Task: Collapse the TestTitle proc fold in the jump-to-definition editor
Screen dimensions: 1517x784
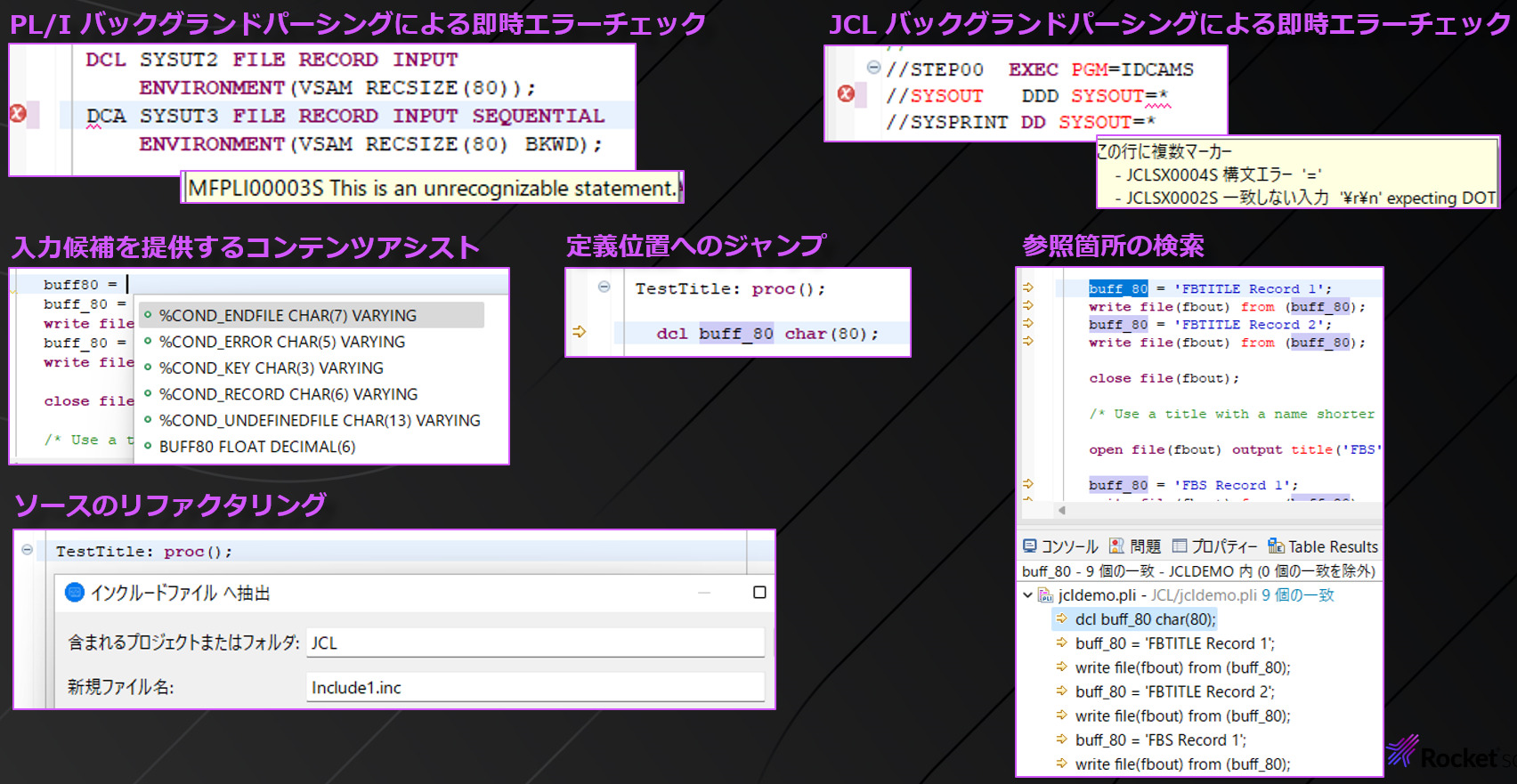Action: click(x=604, y=287)
